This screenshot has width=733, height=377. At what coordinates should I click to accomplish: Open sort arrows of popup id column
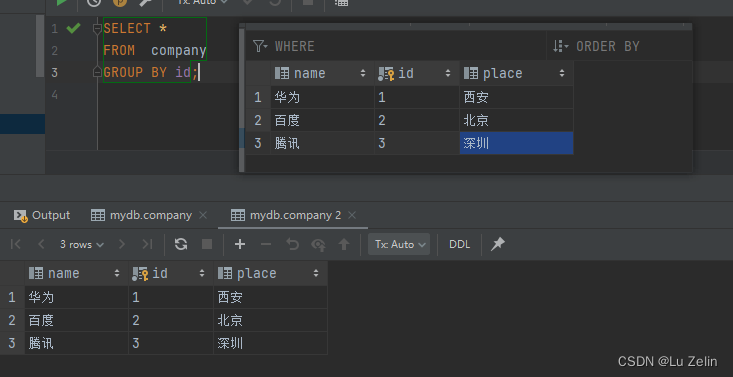(x=448, y=73)
